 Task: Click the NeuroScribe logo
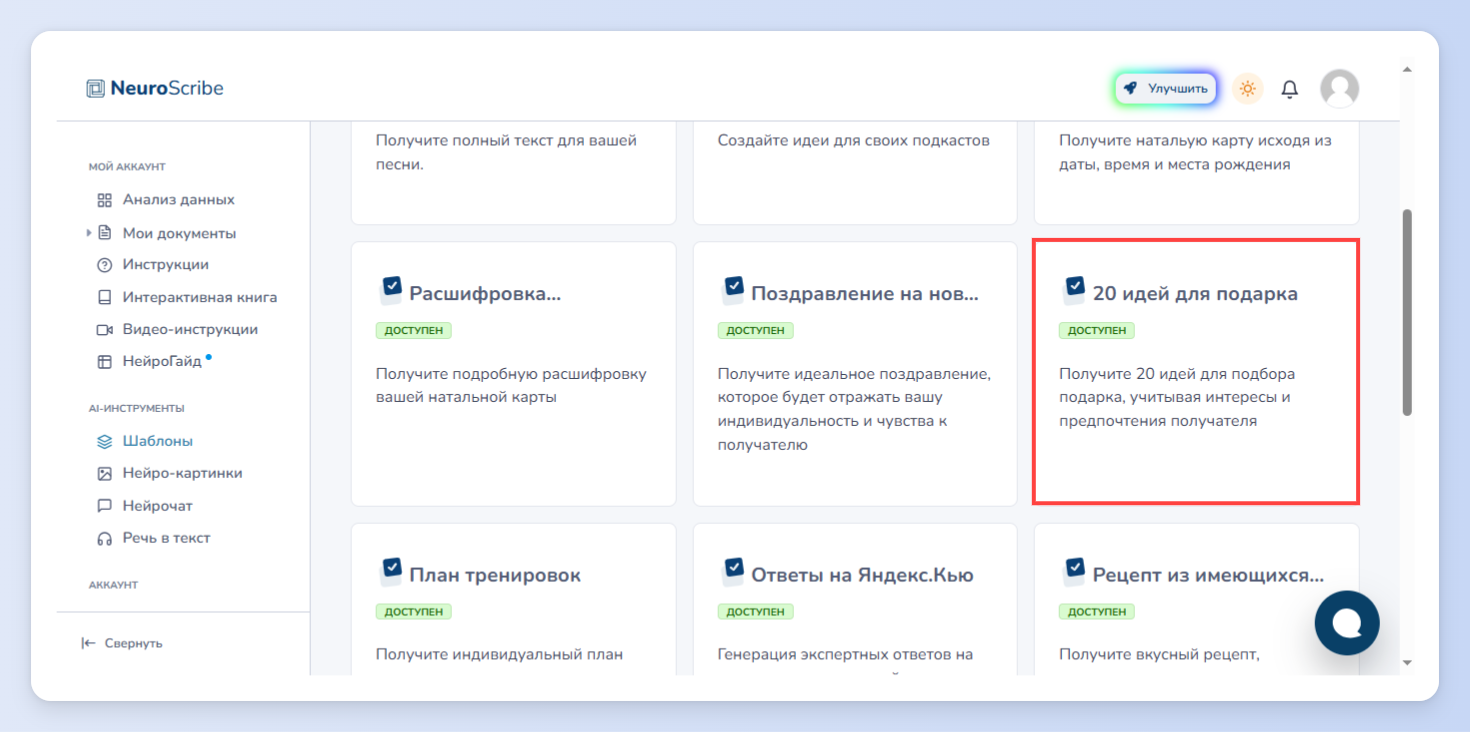pos(155,88)
